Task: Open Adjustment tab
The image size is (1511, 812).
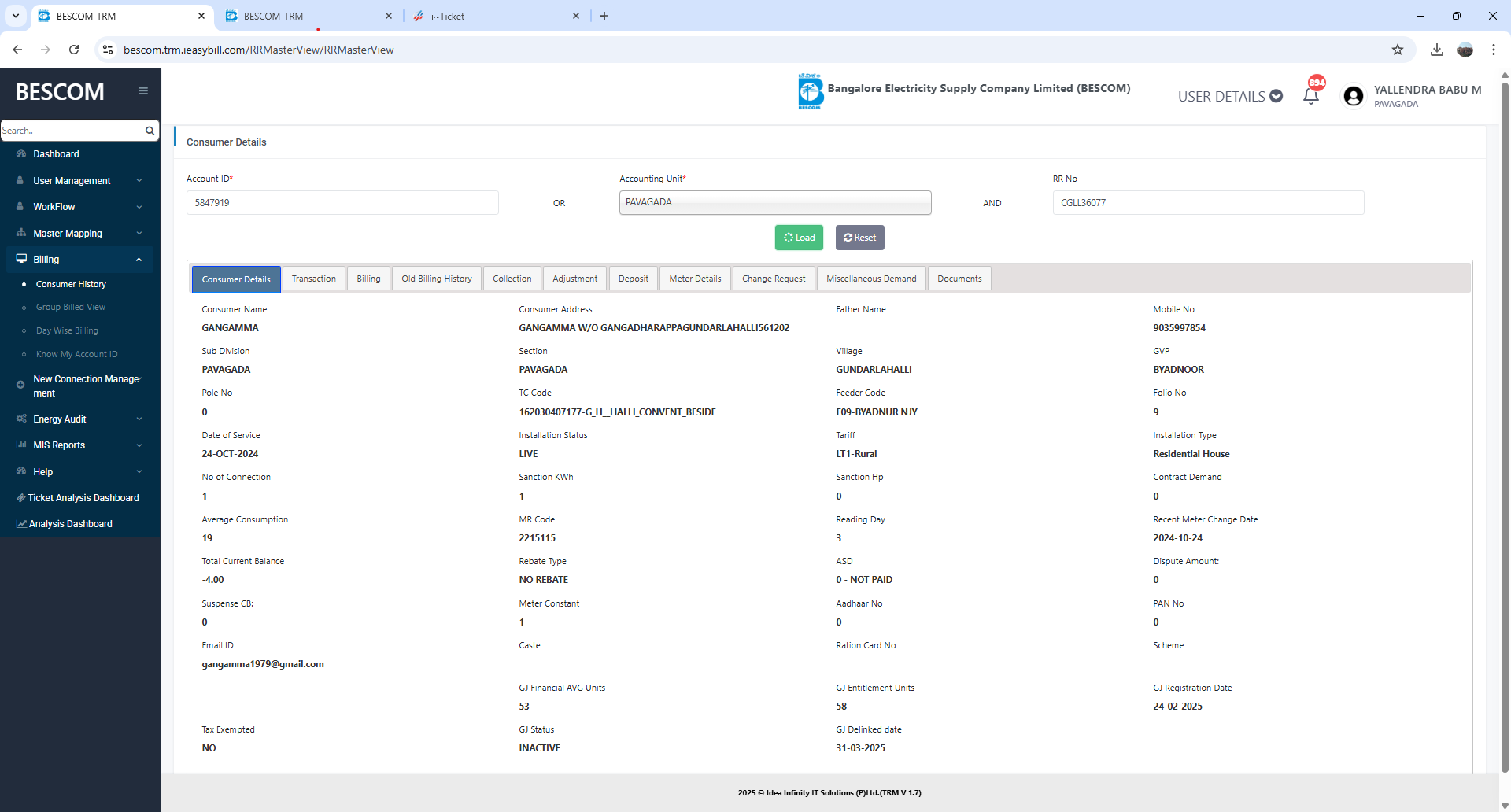Action: 574,279
